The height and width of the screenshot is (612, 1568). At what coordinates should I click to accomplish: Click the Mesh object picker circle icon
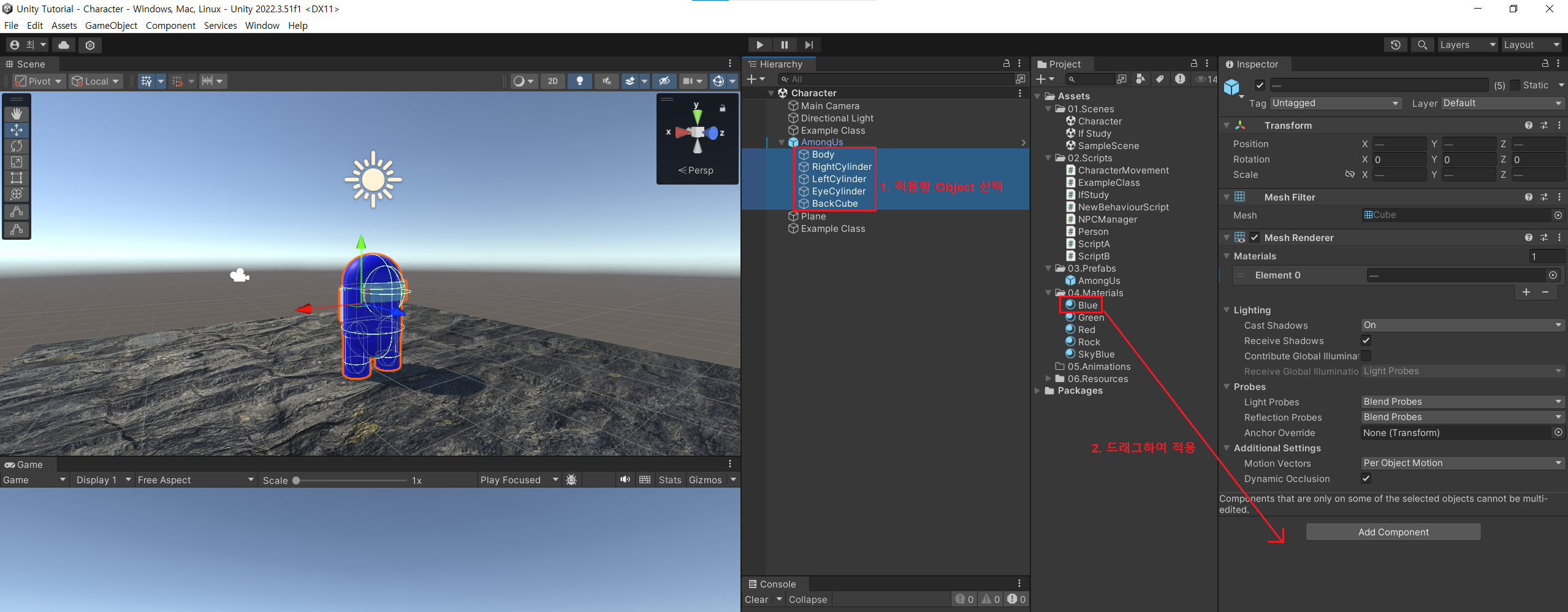click(1558, 215)
